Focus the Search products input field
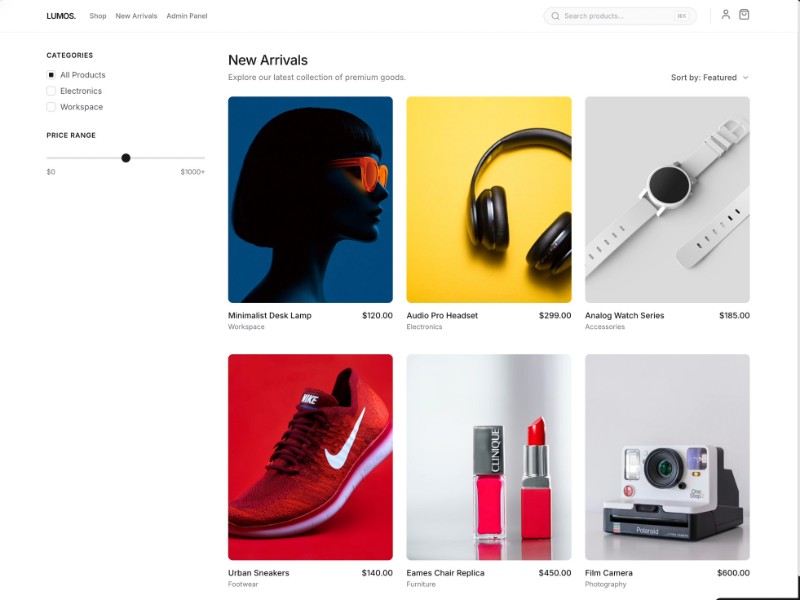800x600 pixels. [x=615, y=16]
